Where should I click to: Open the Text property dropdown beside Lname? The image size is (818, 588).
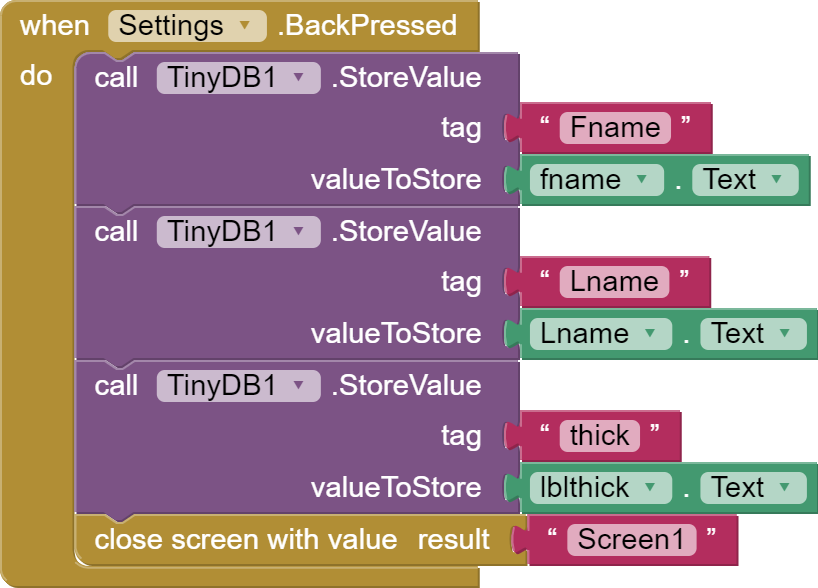click(x=784, y=334)
